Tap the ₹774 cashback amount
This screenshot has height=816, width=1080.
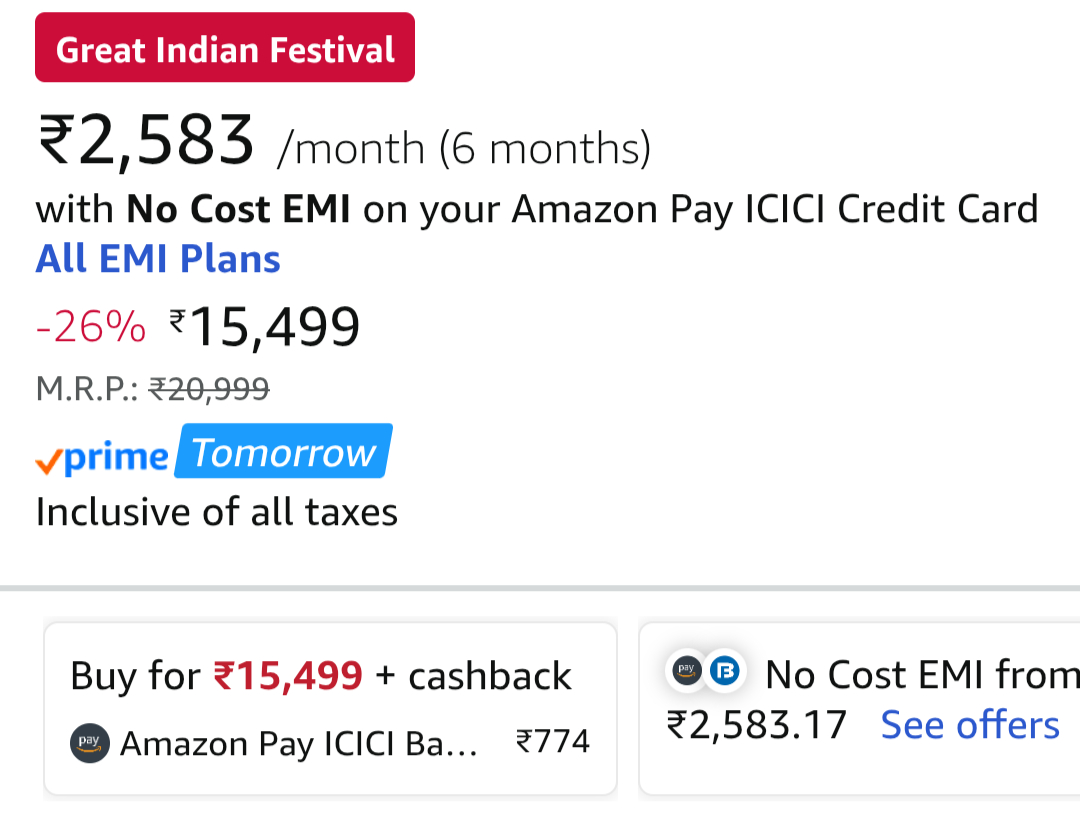[x=553, y=742]
